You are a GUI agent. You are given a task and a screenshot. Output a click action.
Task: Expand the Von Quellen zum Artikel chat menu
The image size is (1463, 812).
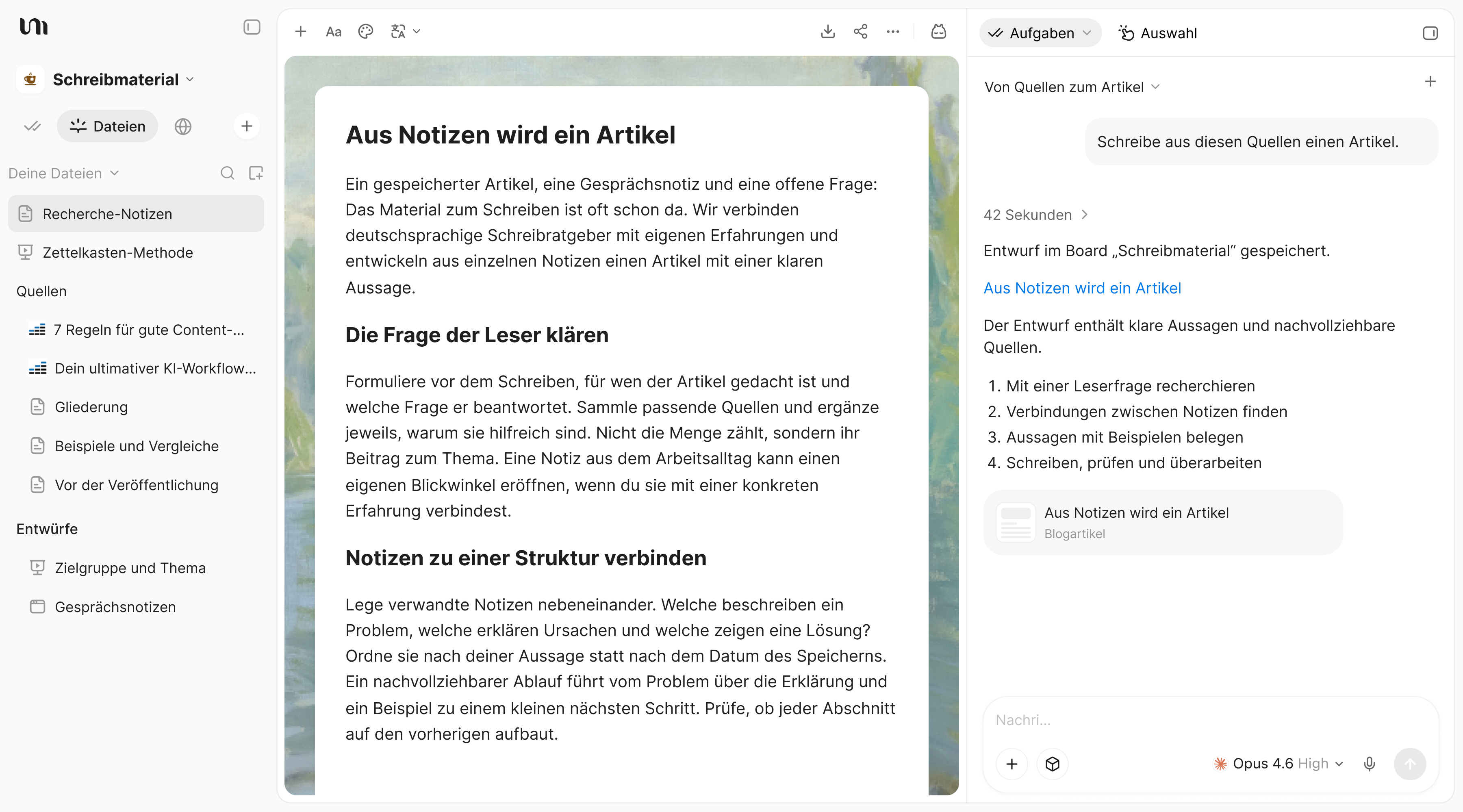tap(1072, 87)
